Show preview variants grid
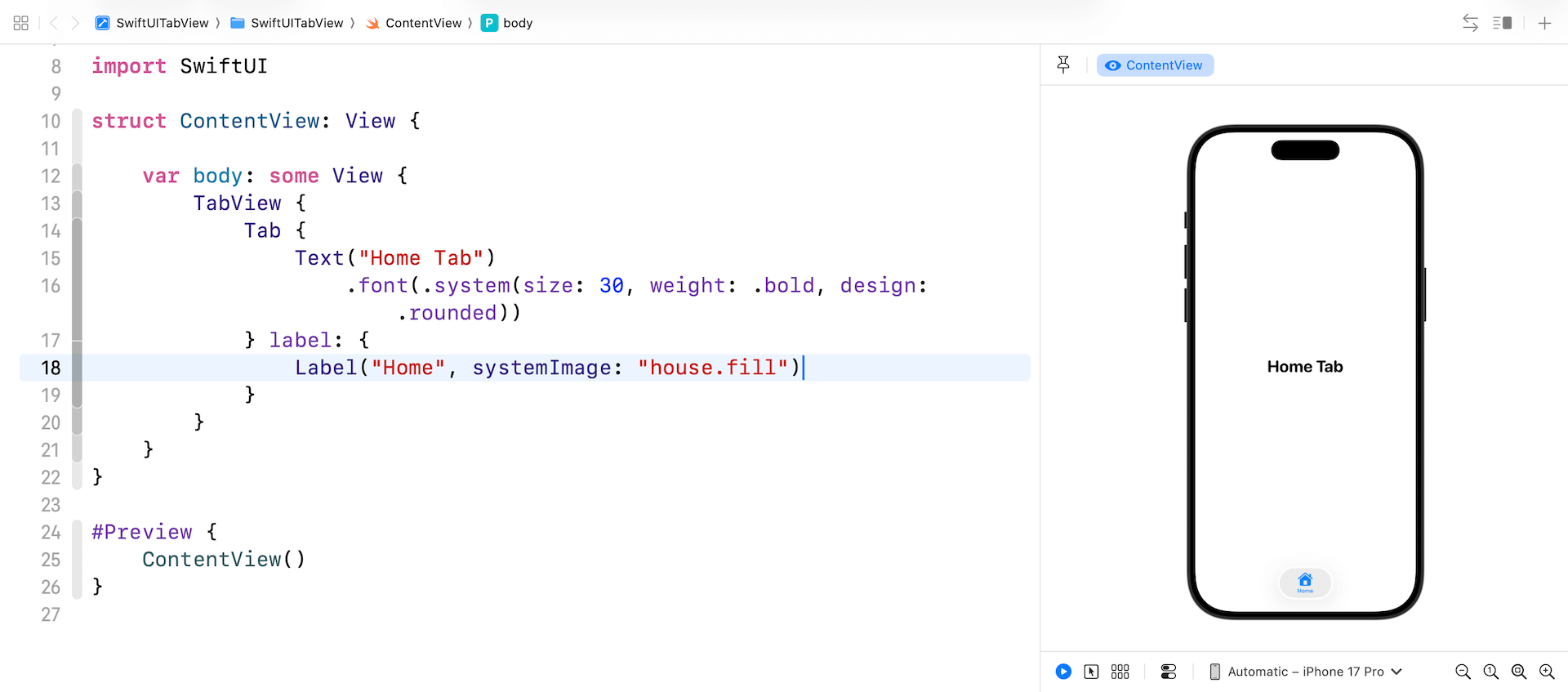The image size is (1568, 692). click(1120, 672)
